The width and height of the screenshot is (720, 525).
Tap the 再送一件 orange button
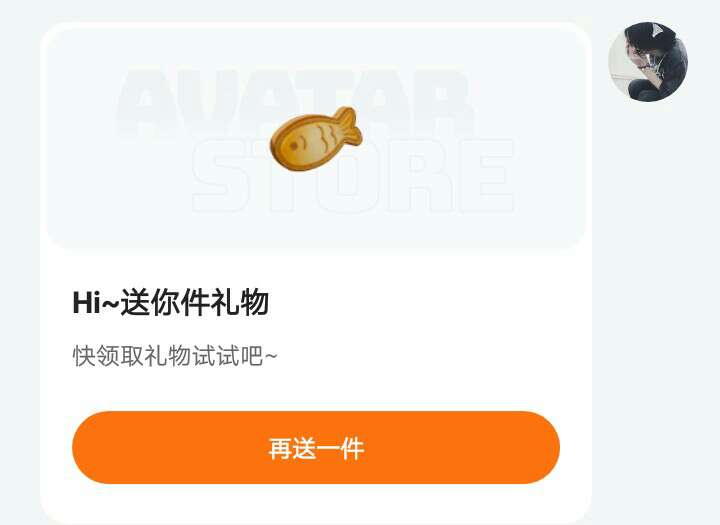click(x=316, y=447)
